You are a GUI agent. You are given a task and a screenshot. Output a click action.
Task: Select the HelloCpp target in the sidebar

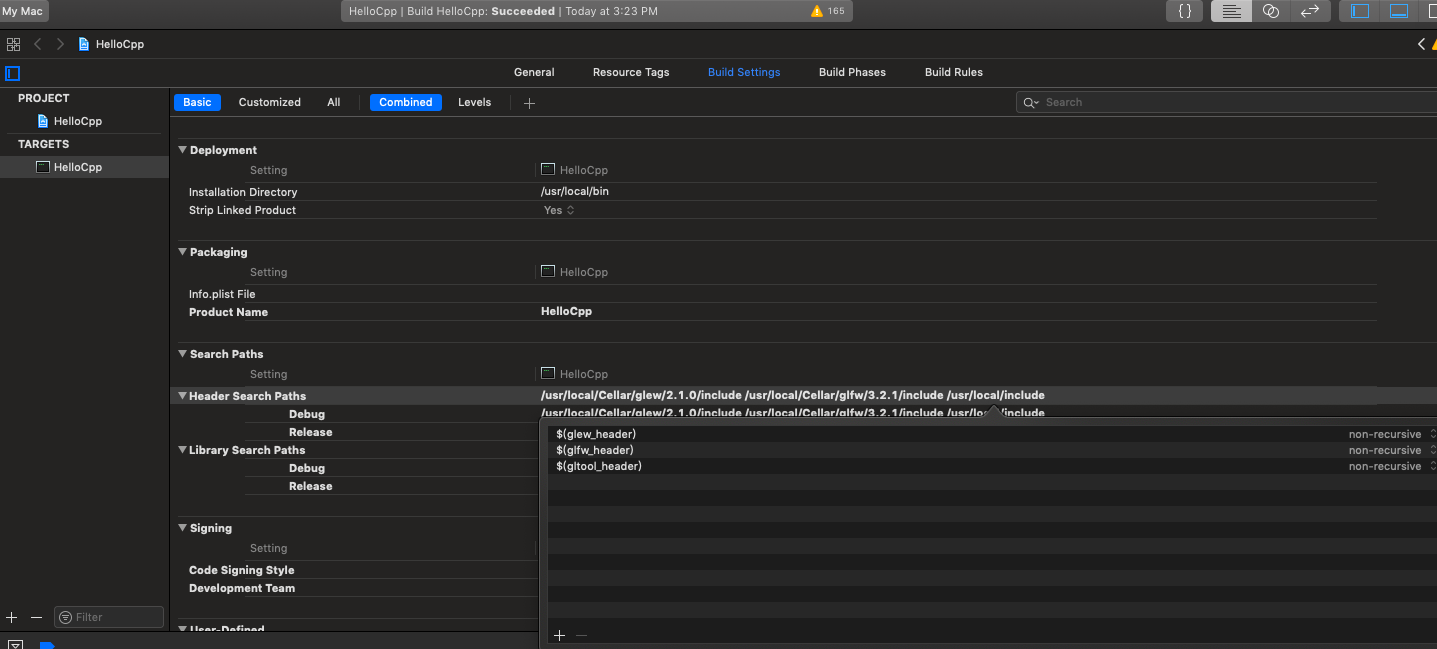coord(84,167)
